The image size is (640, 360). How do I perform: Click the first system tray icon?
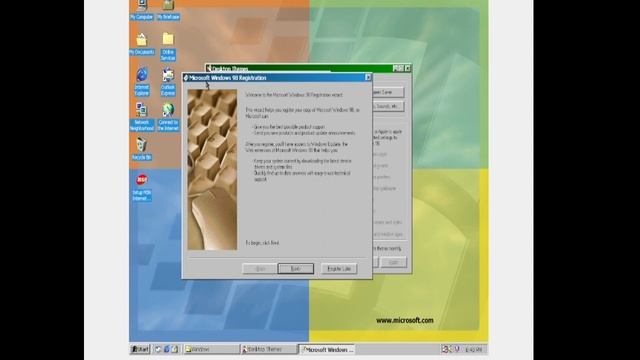[445, 349]
